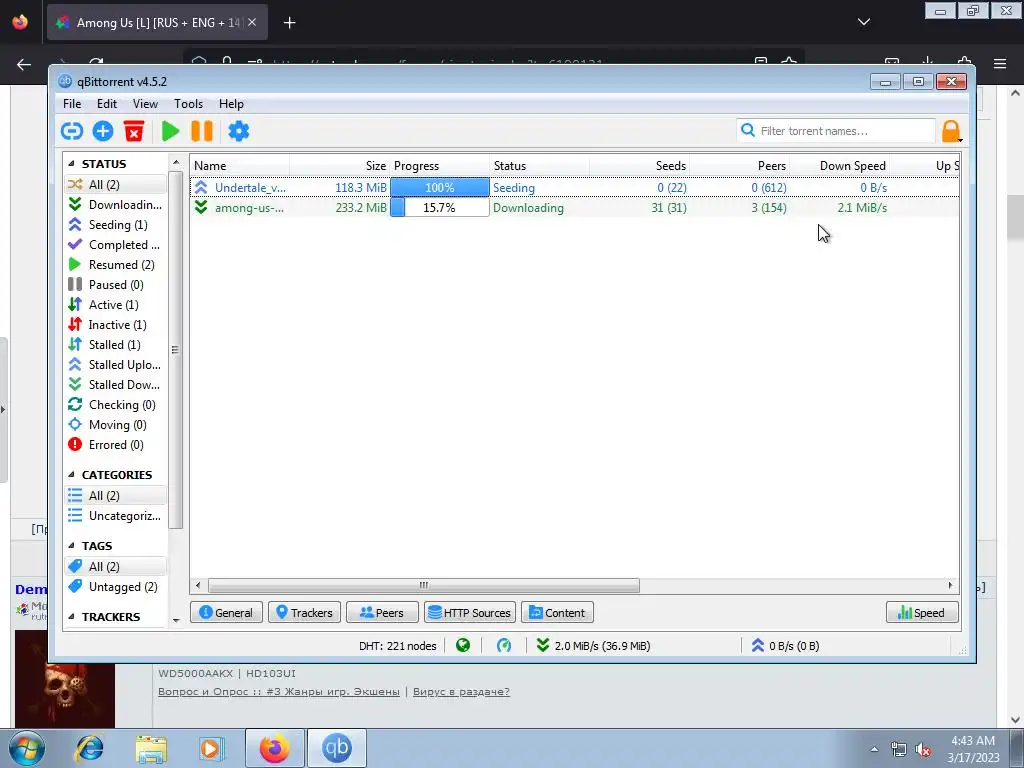Viewport: 1024px width, 768px height.
Task: Open a new tab in Firefox
Action: point(289,23)
